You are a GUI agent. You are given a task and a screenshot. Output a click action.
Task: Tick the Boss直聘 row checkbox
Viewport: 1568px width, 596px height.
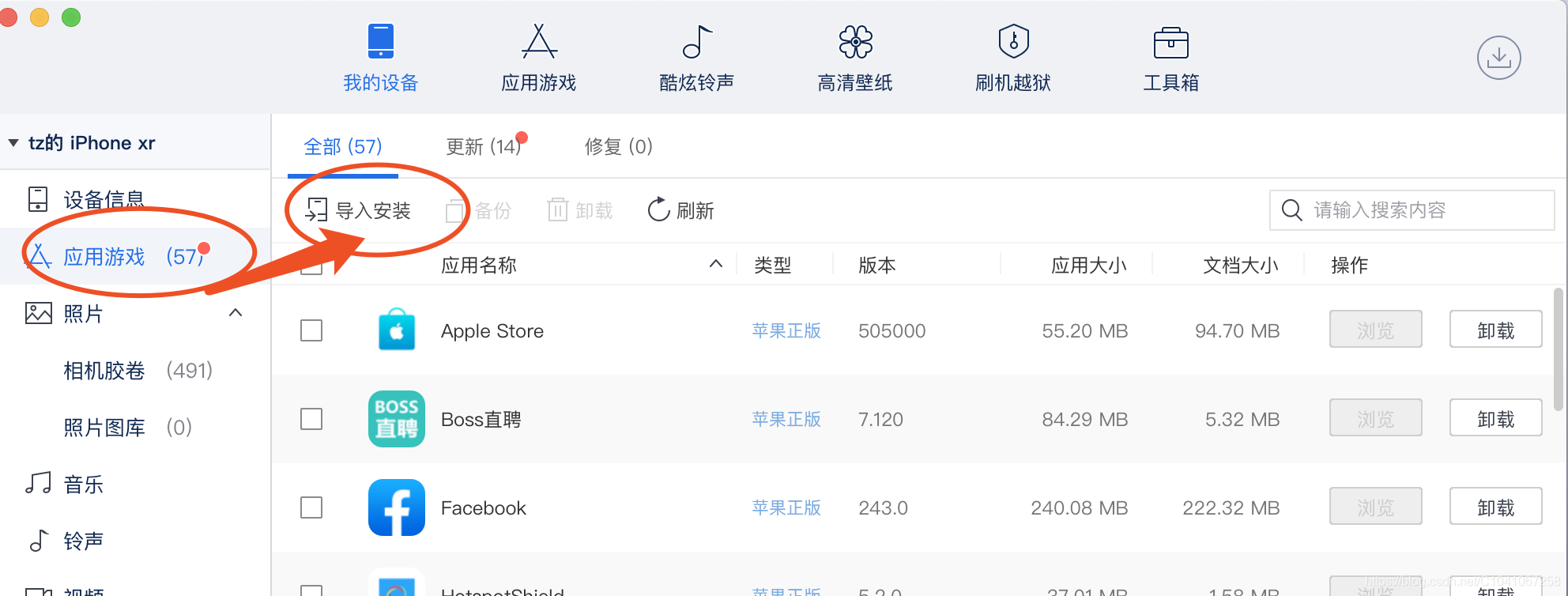[311, 419]
